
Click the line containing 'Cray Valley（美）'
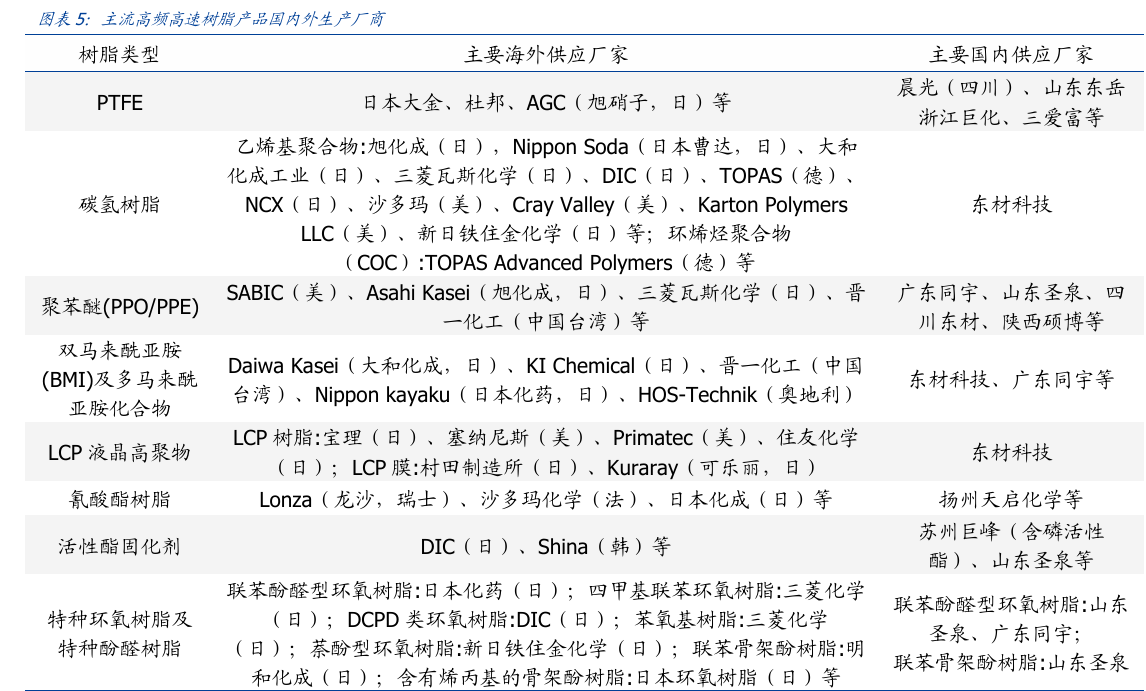coord(546,205)
